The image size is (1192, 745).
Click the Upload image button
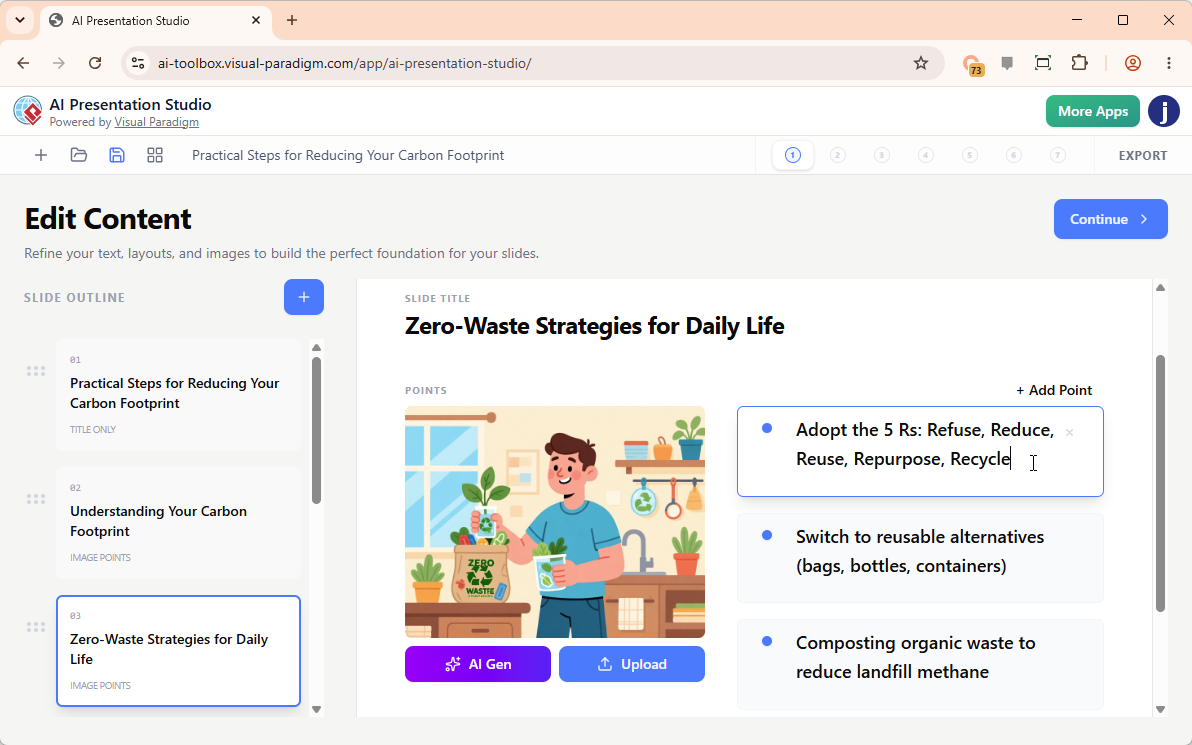click(x=632, y=664)
